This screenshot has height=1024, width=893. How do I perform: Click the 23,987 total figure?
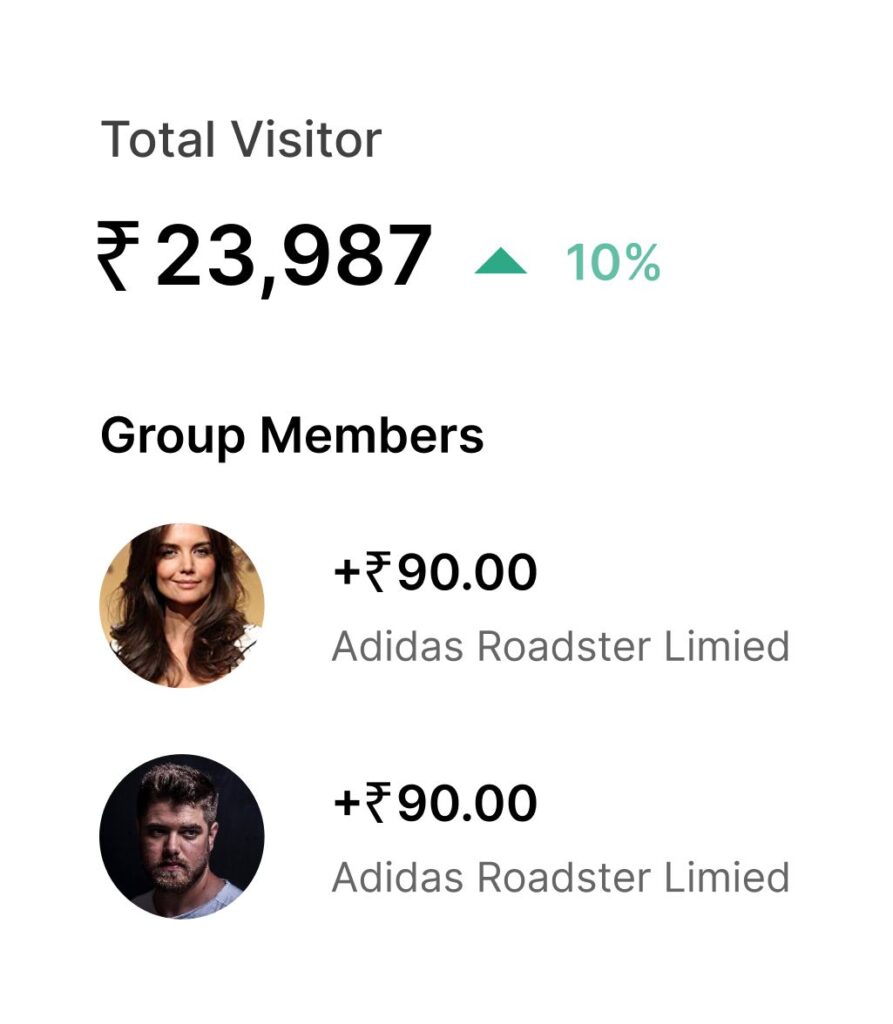coord(294,255)
